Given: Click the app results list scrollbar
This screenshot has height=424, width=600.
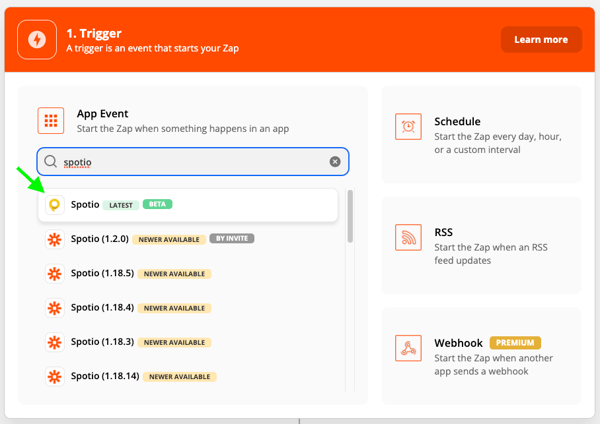Looking at the screenshot, I should [x=350, y=216].
